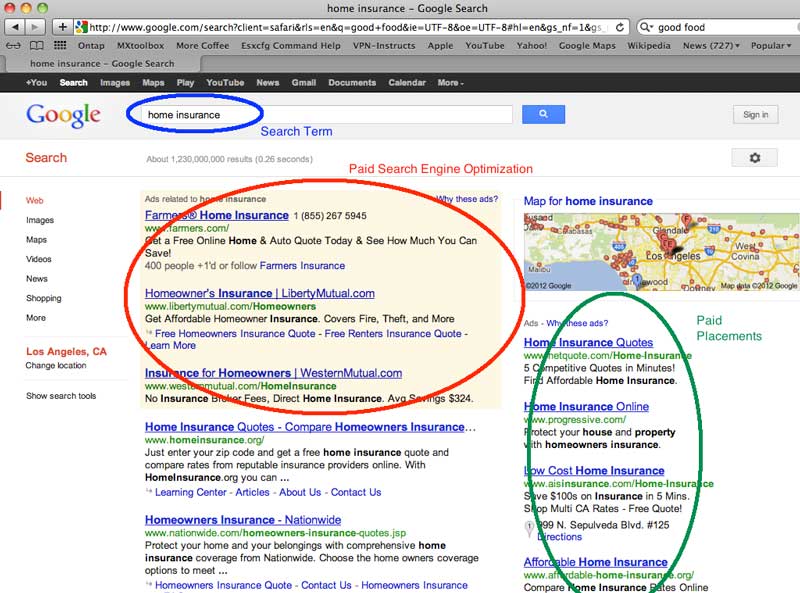Show all bookmarks book icon
Viewport: 800px width, 593px height.
pyautogui.click(x=36, y=45)
